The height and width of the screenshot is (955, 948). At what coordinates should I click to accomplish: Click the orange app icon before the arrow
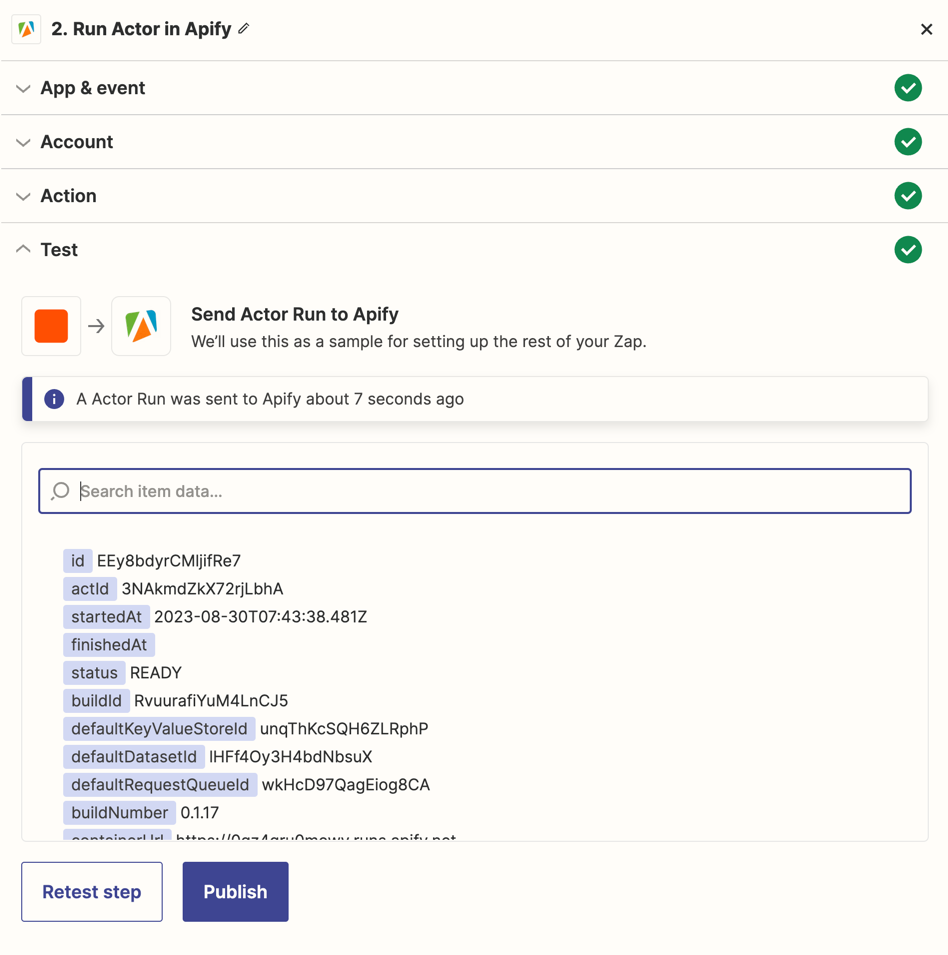pyautogui.click(x=50, y=325)
